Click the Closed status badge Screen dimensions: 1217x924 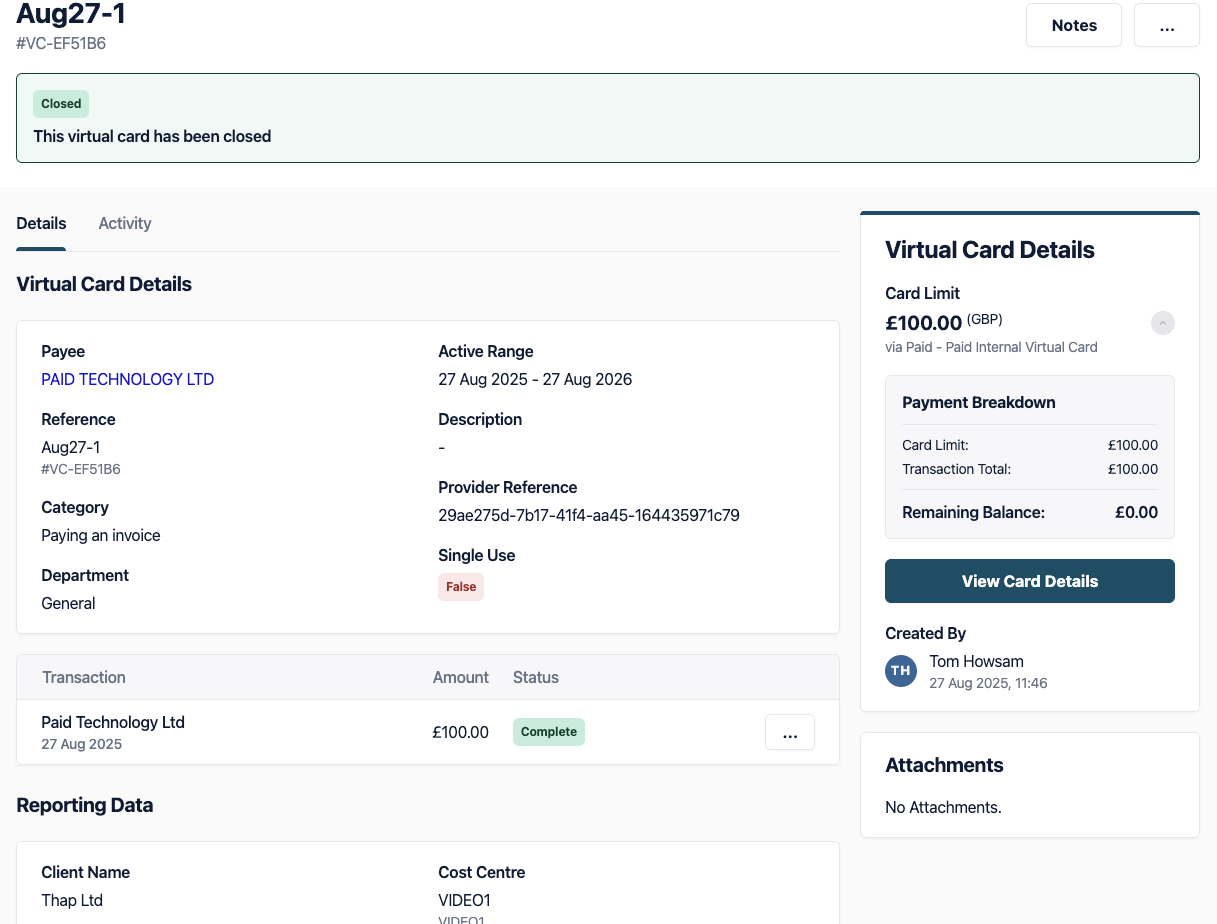(61, 104)
